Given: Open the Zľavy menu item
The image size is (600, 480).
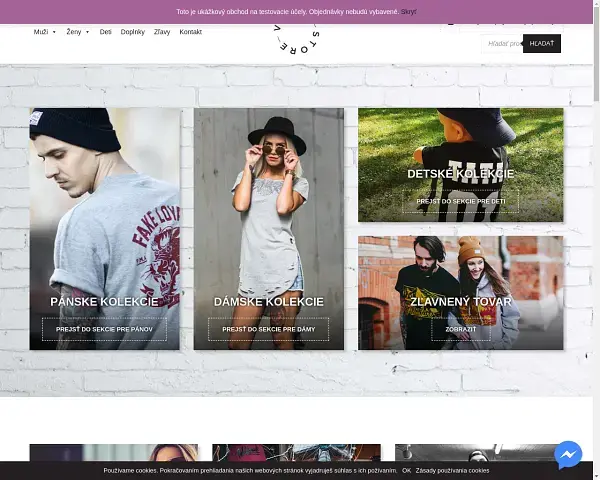Looking at the screenshot, I should [x=162, y=32].
